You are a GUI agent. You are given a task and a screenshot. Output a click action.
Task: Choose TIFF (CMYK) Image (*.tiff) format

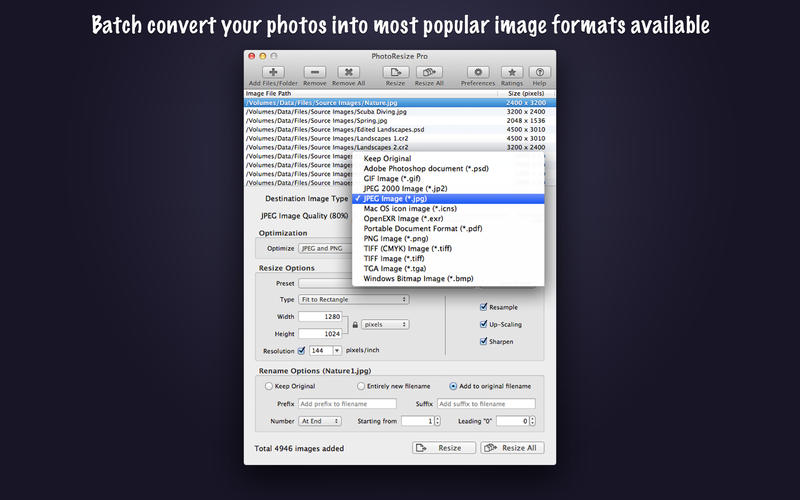pos(448,248)
